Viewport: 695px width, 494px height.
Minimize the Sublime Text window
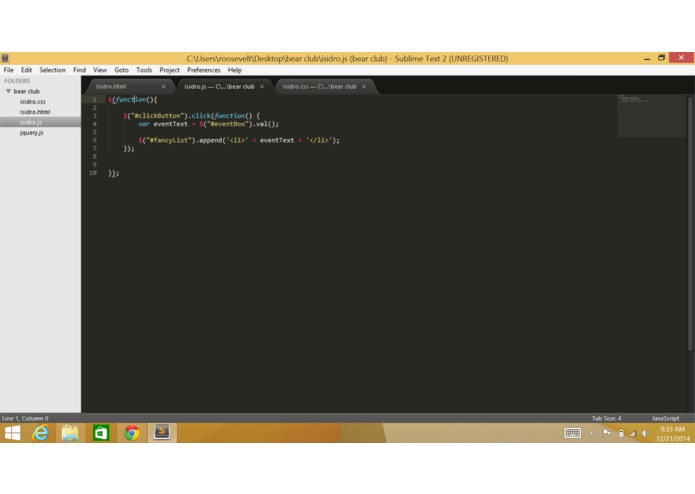pos(647,58)
